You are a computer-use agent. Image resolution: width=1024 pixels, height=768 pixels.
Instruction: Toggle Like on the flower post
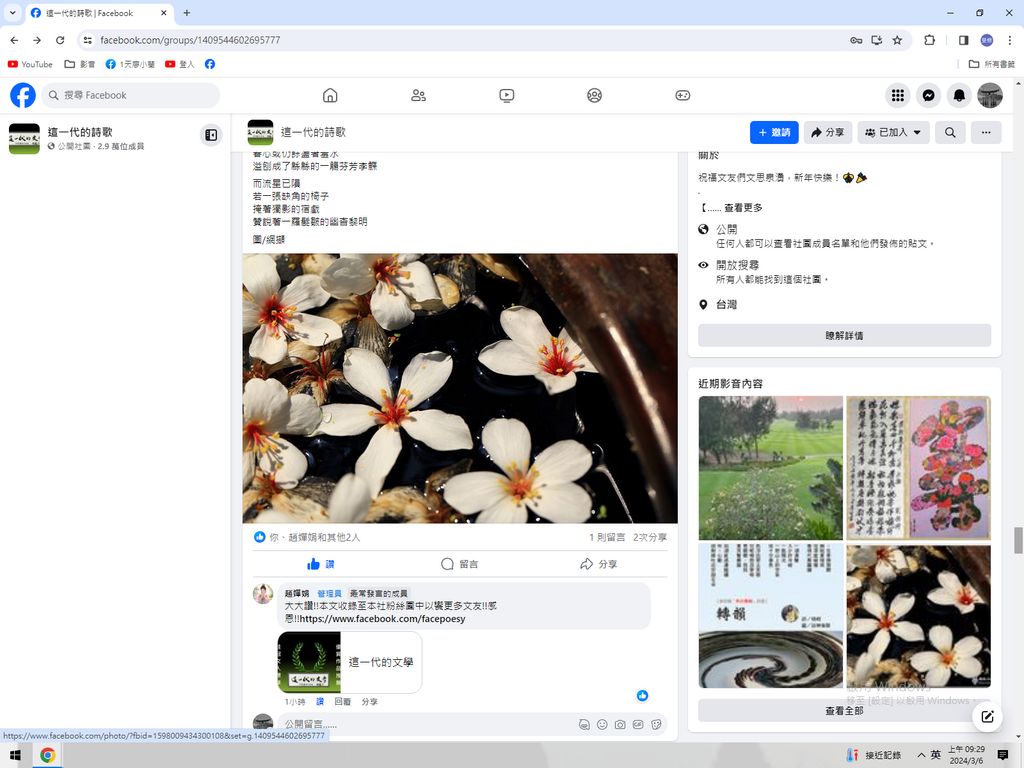click(321, 564)
